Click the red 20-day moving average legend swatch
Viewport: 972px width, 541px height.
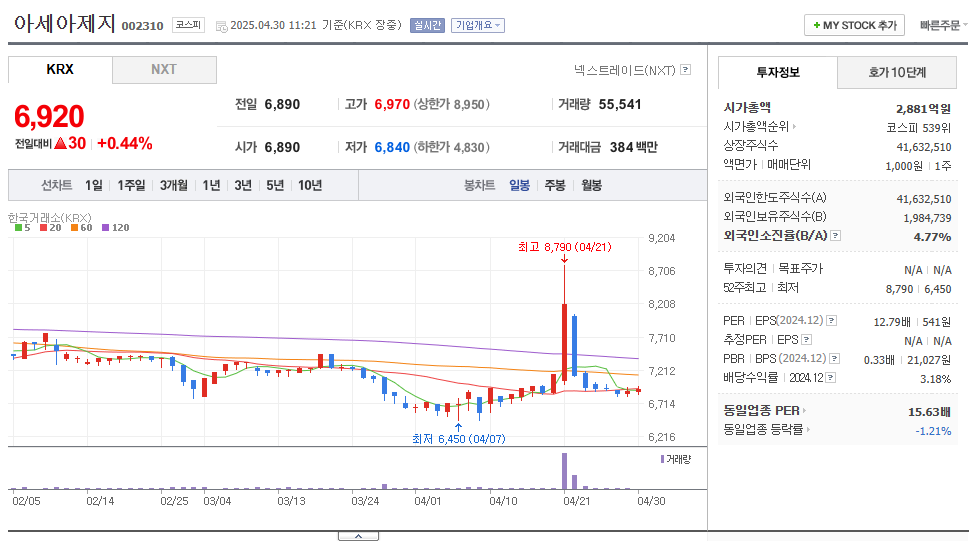coord(43,227)
